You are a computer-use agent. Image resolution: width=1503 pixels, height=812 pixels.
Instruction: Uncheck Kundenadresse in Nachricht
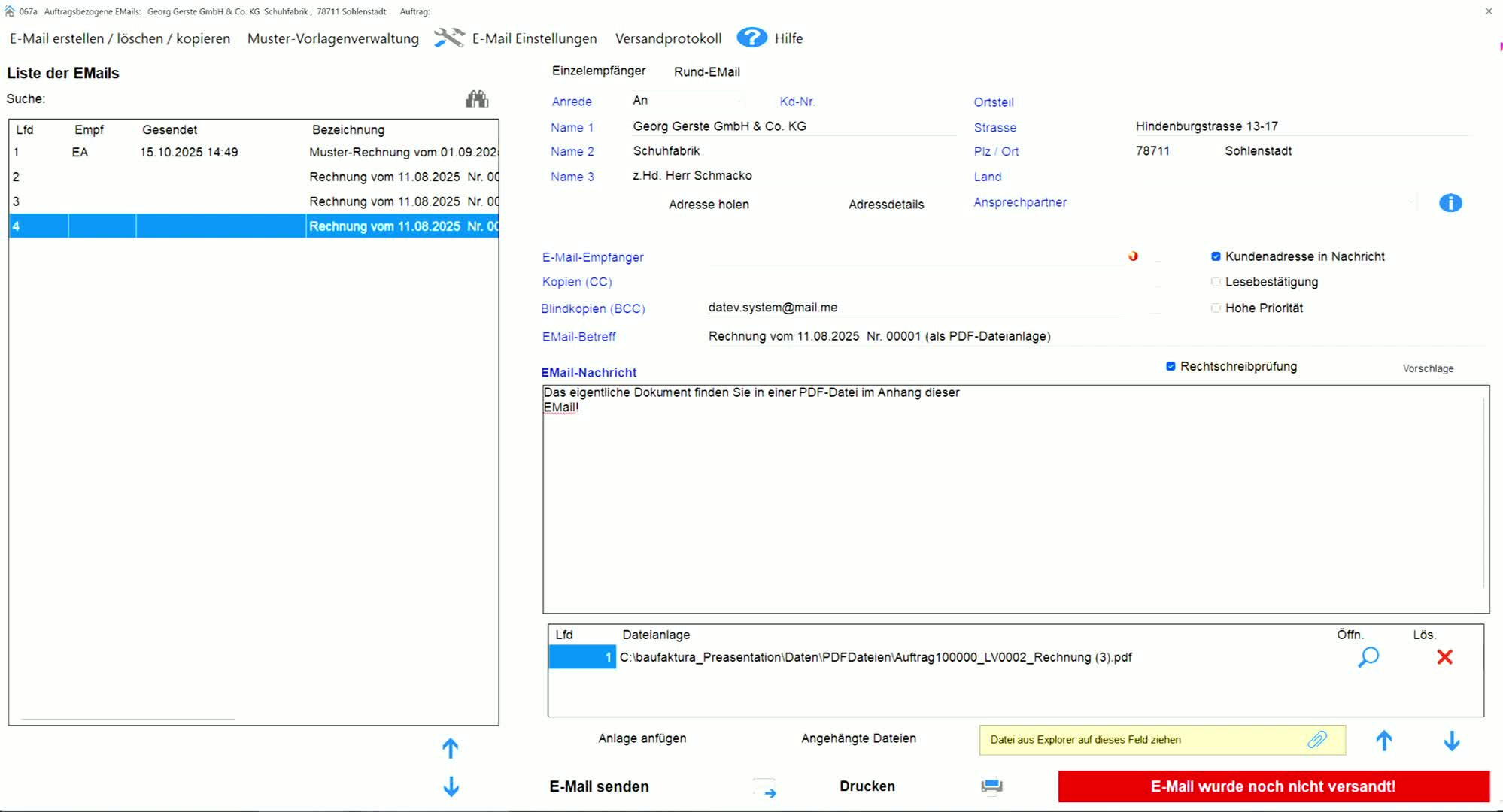1216,256
